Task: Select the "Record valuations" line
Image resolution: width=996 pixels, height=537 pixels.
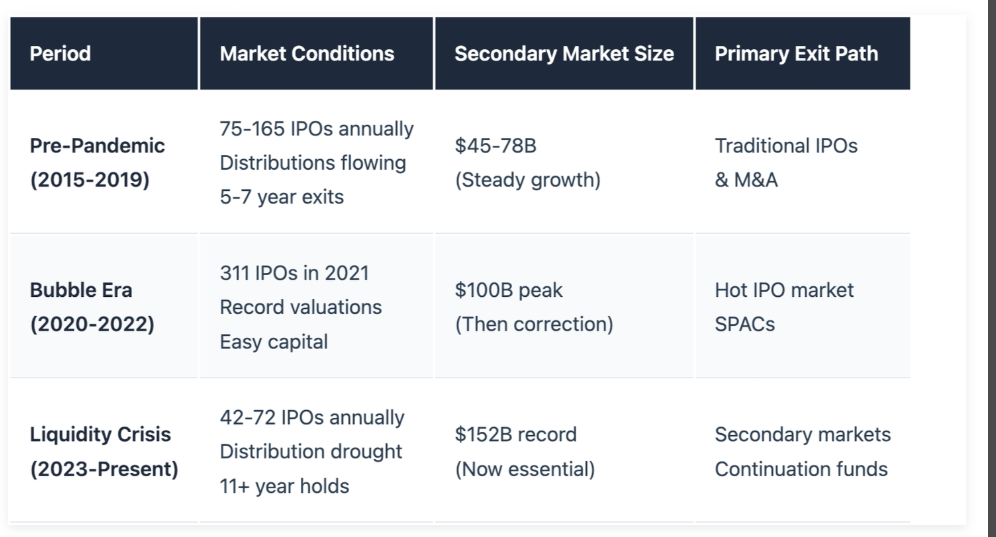Action: coord(300,307)
